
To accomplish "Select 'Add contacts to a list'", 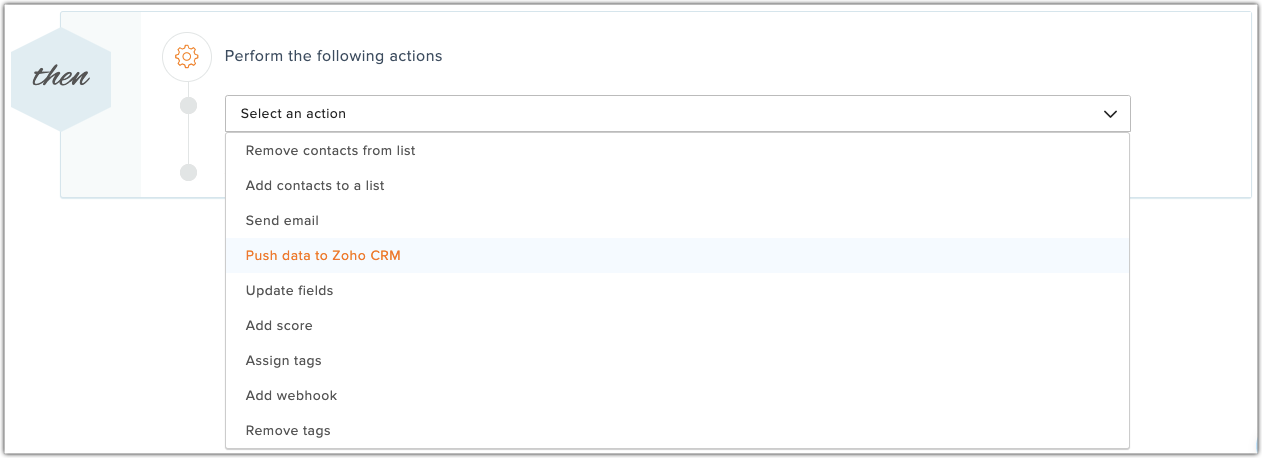I will click(315, 186).
